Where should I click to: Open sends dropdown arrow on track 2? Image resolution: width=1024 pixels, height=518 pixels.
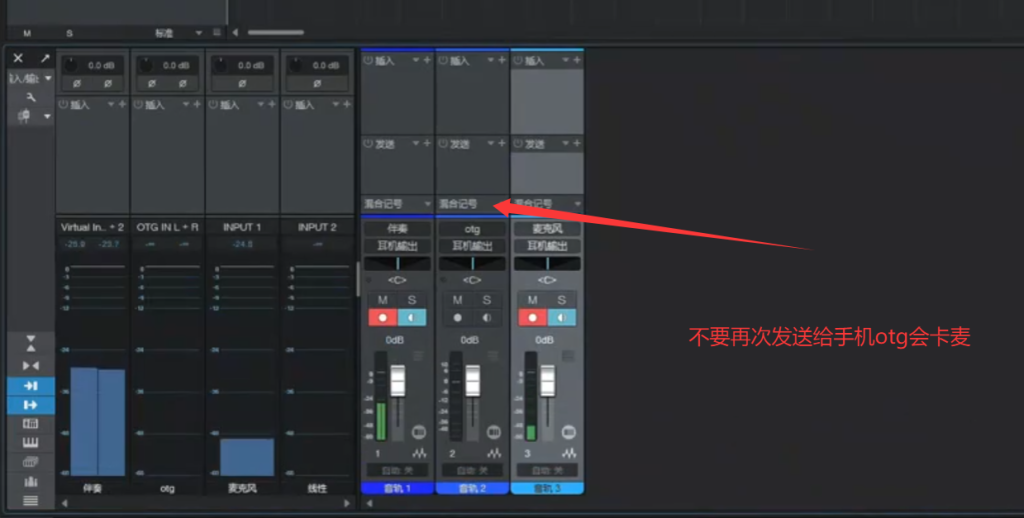pos(490,144)
